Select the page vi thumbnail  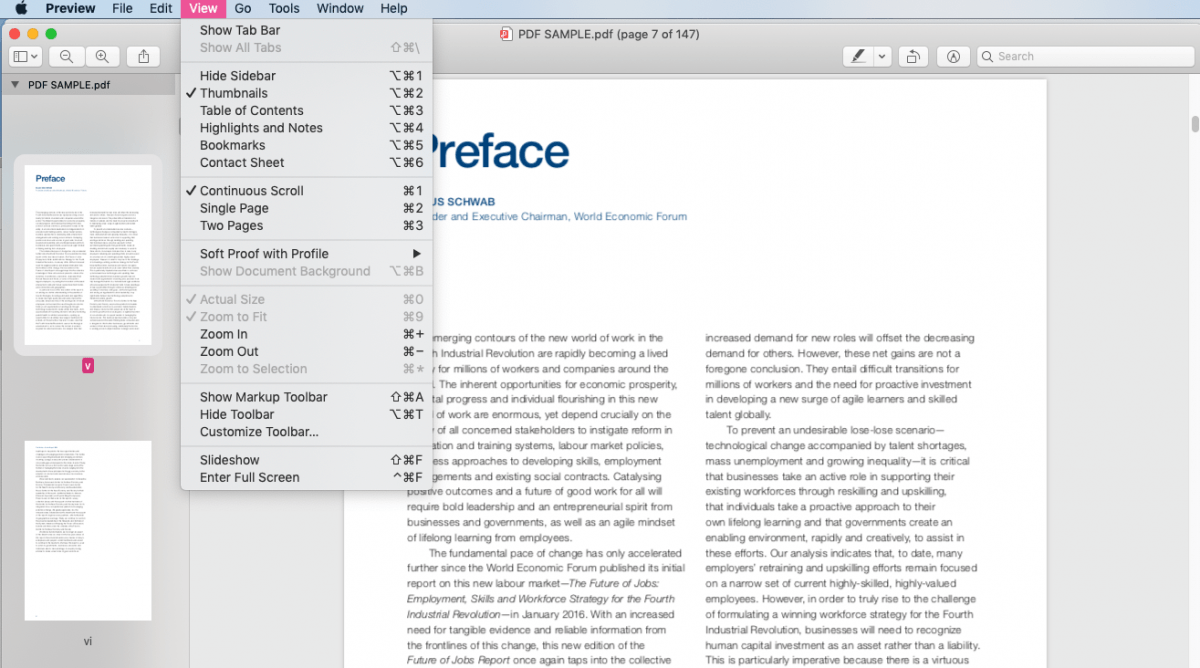tap(88, 530)
